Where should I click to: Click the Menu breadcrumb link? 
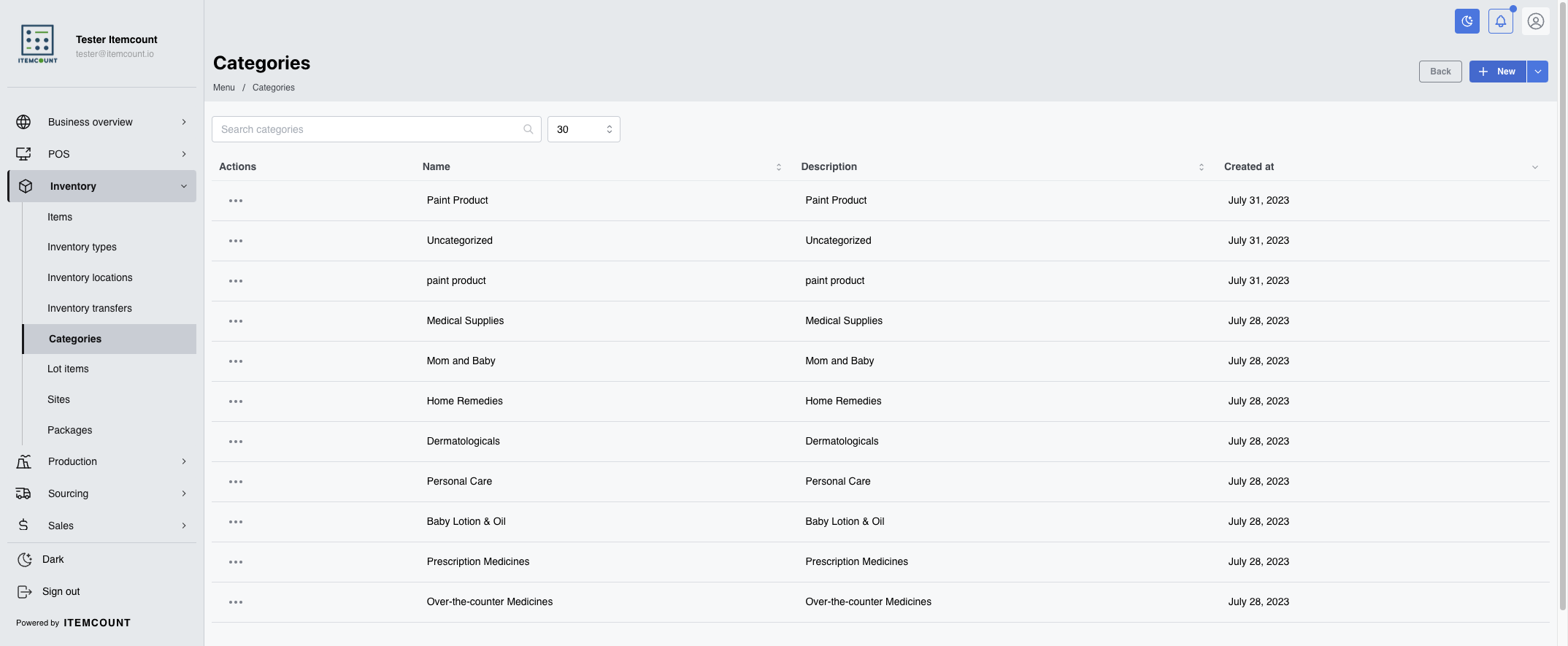coord(224,88)
